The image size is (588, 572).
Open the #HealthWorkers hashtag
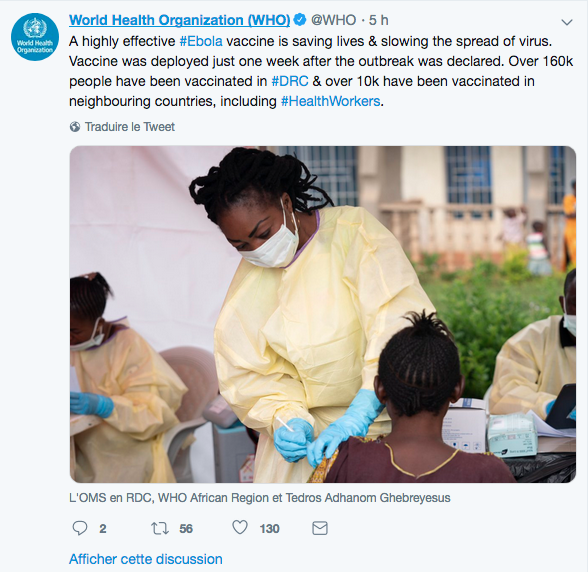(x=331, y=101)
